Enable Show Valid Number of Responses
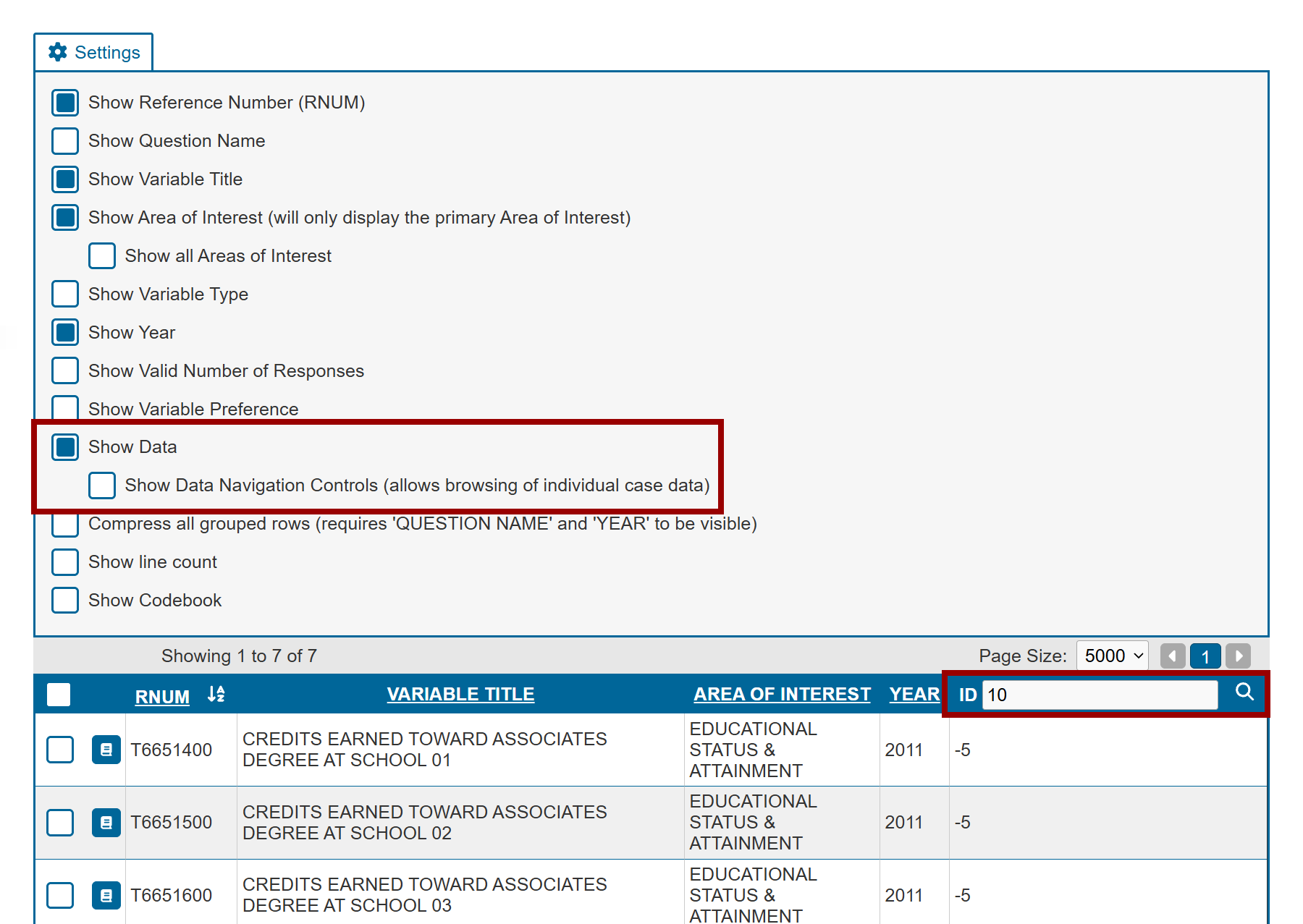Viewport: 1303px width, 924px height. (65, 370)
